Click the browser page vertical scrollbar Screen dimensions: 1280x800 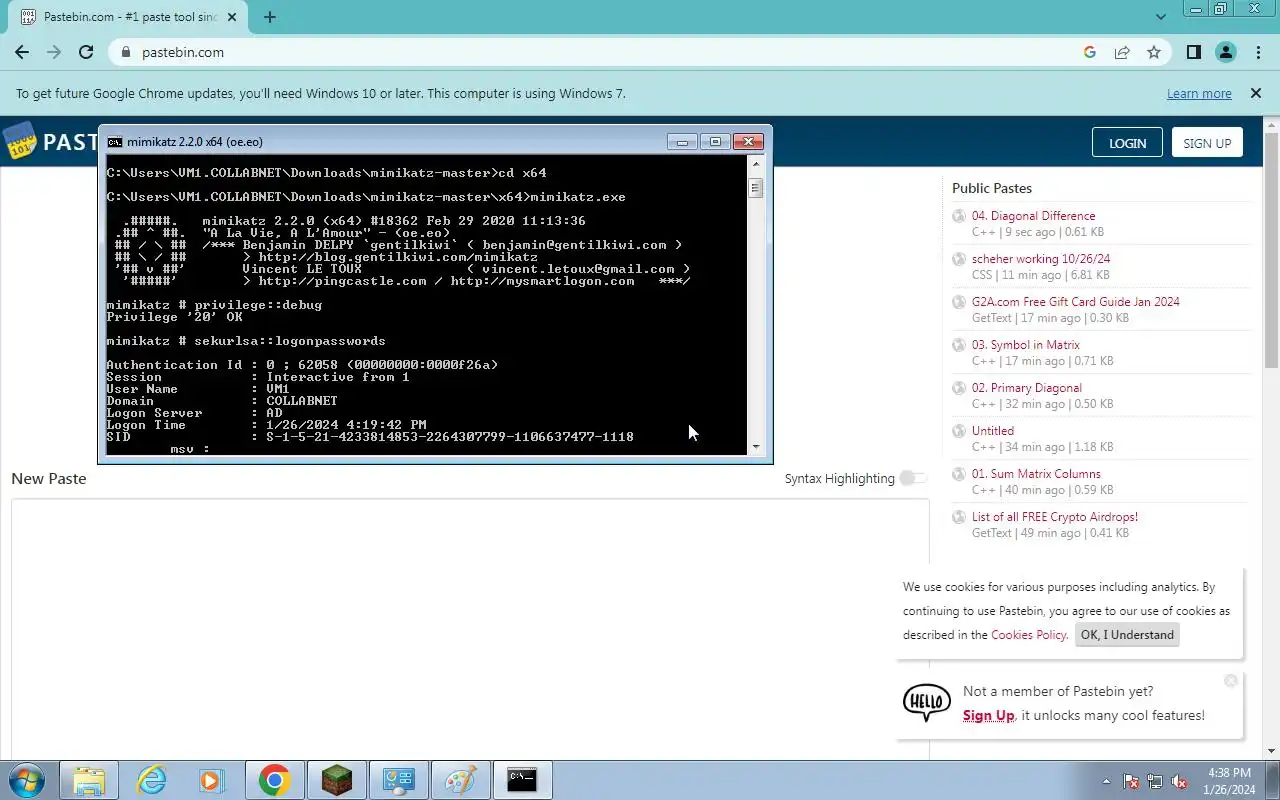coord(1272,250)
